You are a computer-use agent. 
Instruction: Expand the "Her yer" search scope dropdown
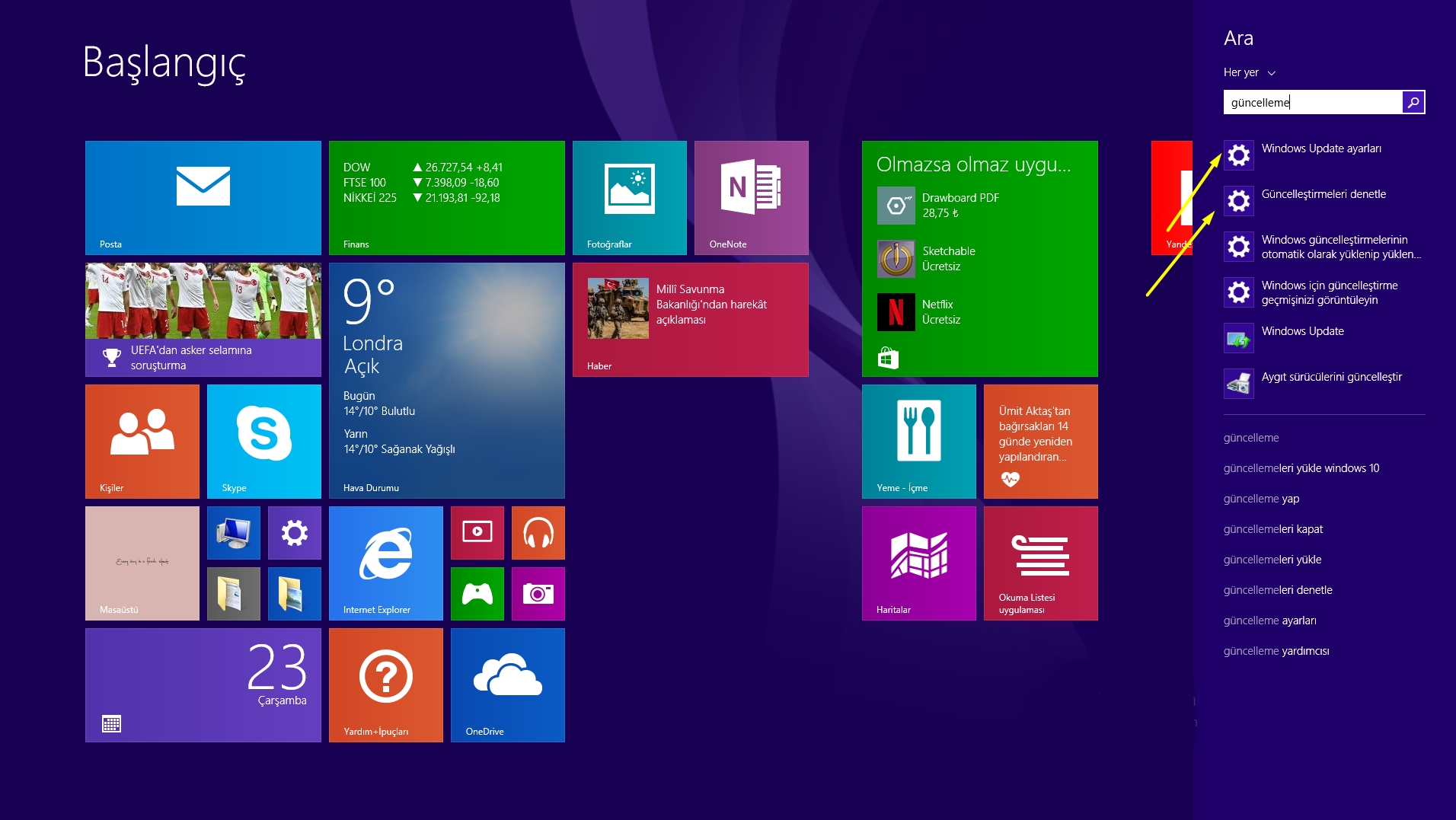[x=1249, y=72]
